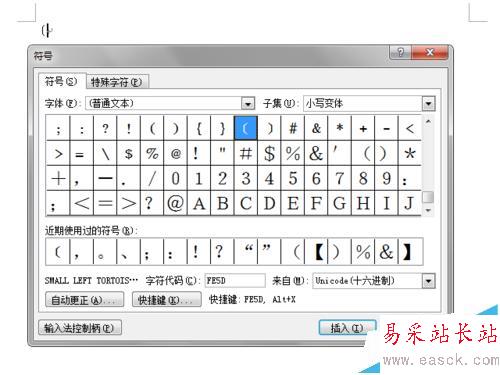Pick the apostrophe ' symbol in the grid

pos(339,153)
